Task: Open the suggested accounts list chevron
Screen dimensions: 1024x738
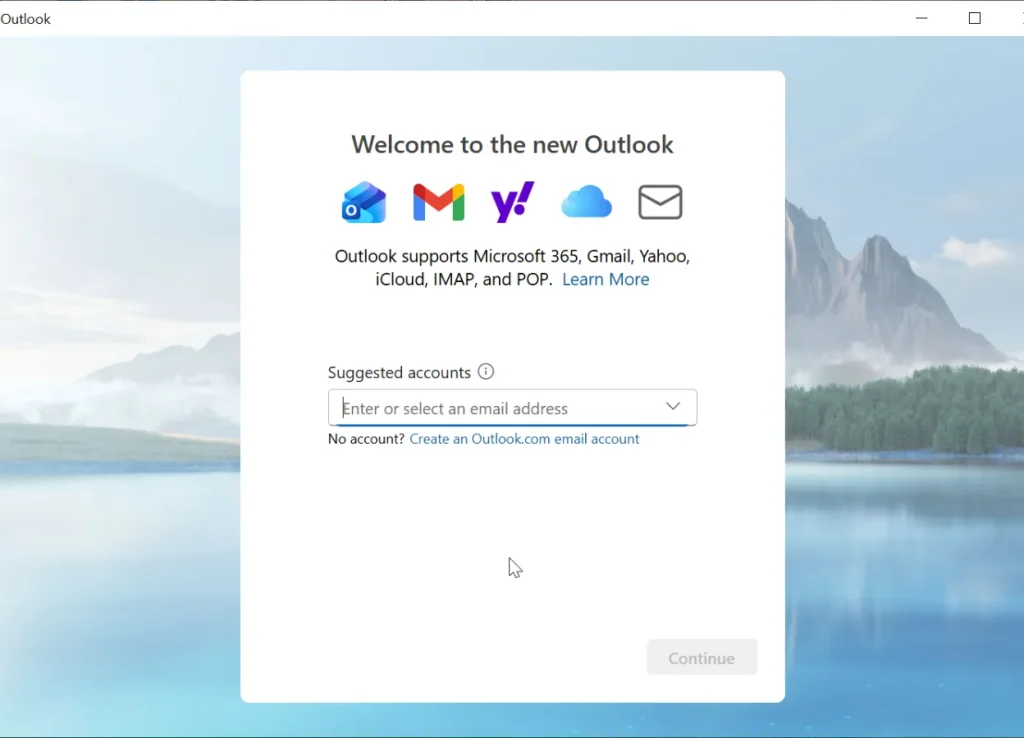Action: coord(673,407)
